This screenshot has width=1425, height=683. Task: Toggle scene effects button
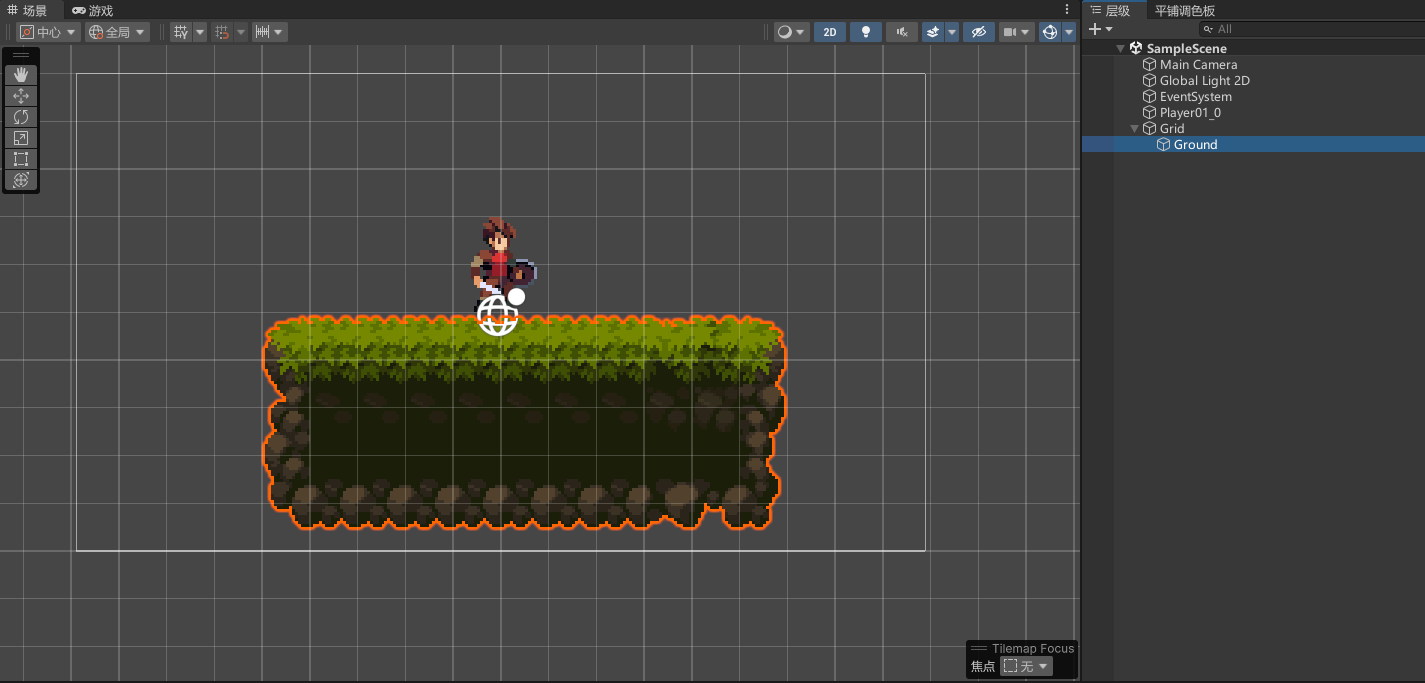click(932, 32)
